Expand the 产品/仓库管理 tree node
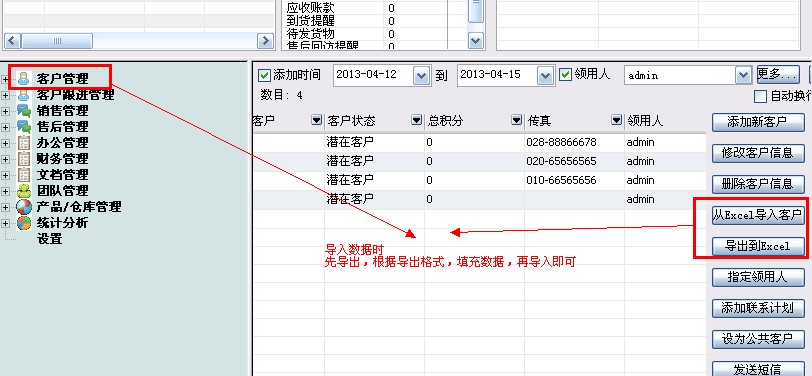 (6, 208)
